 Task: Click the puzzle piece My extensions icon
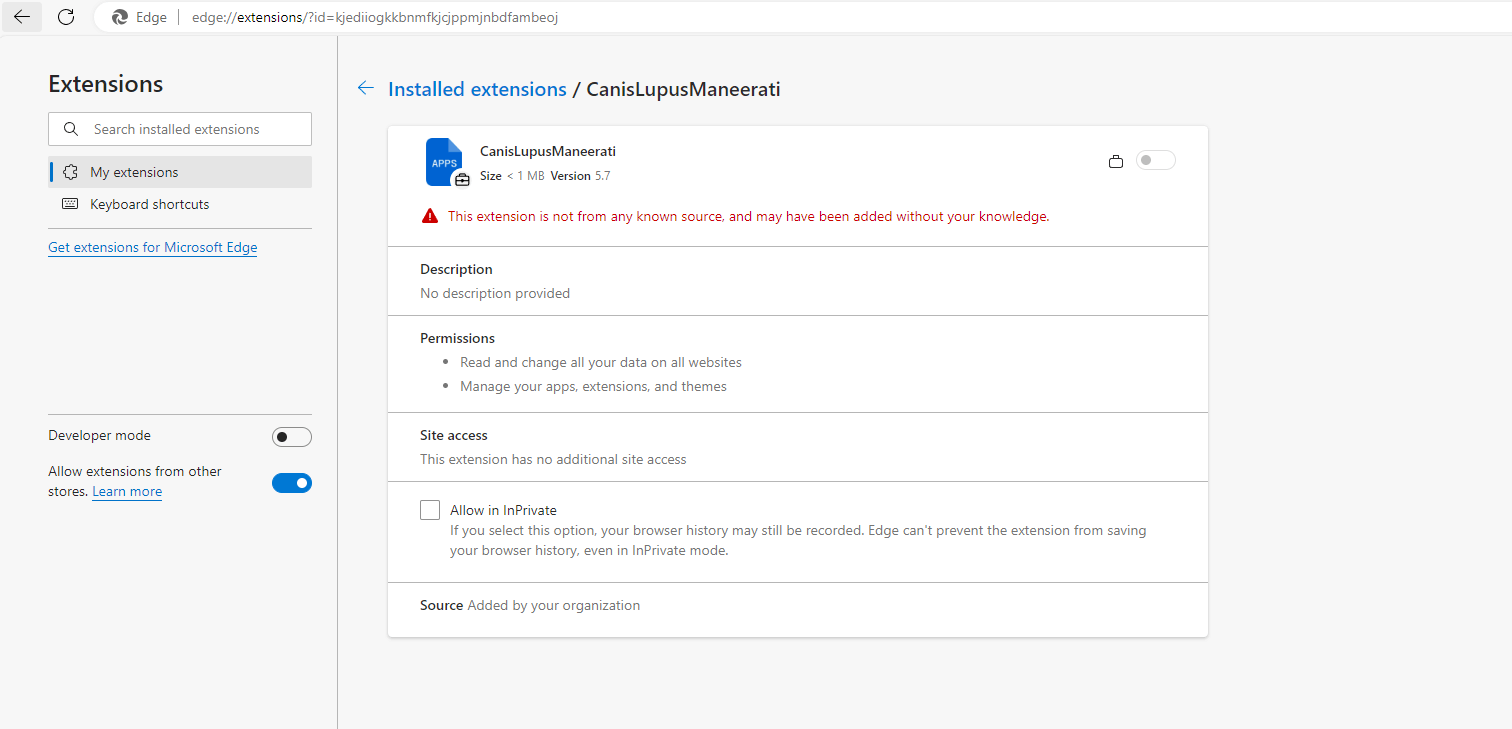70,172
